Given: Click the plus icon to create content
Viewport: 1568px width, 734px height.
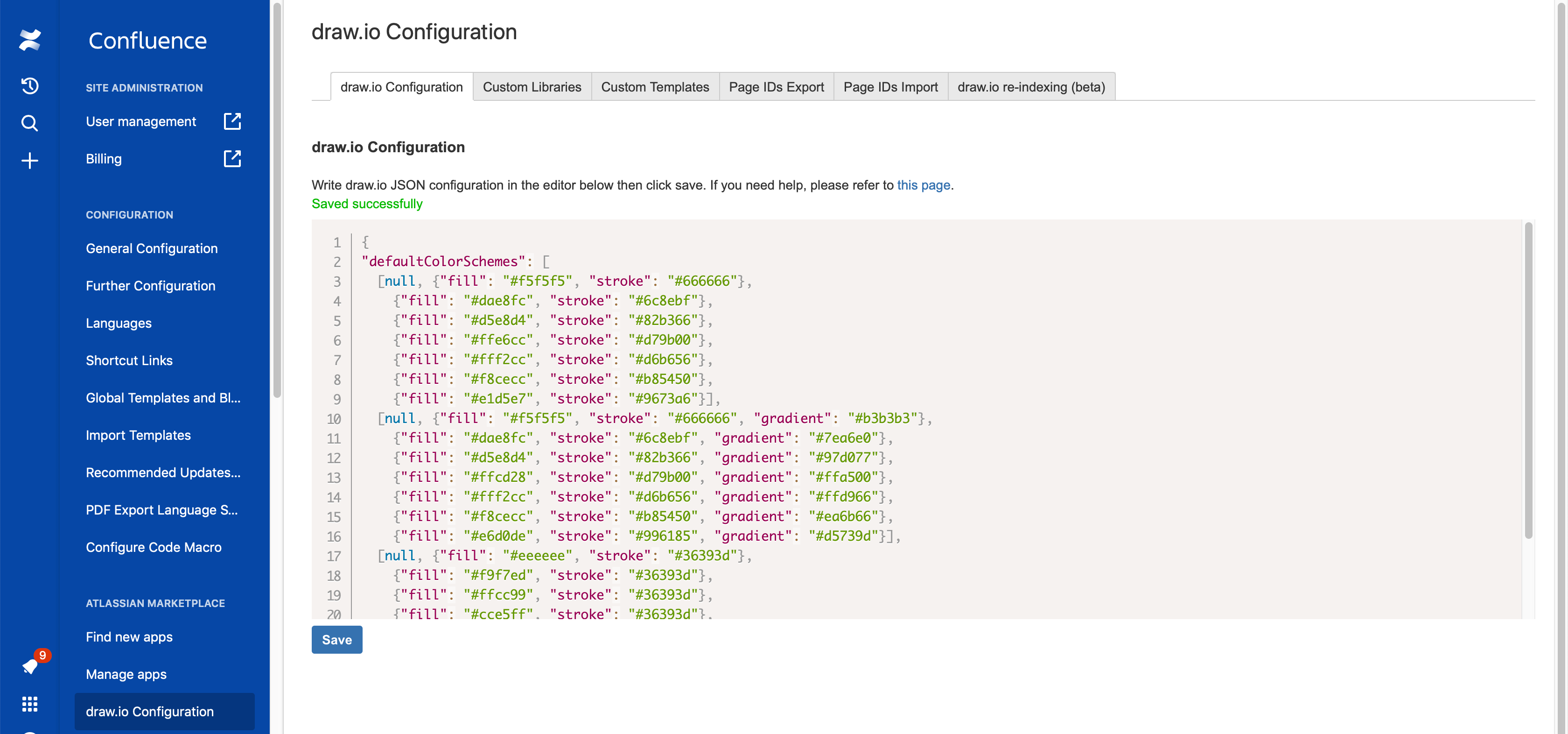Looking at the screenshot, I should 29,160.
